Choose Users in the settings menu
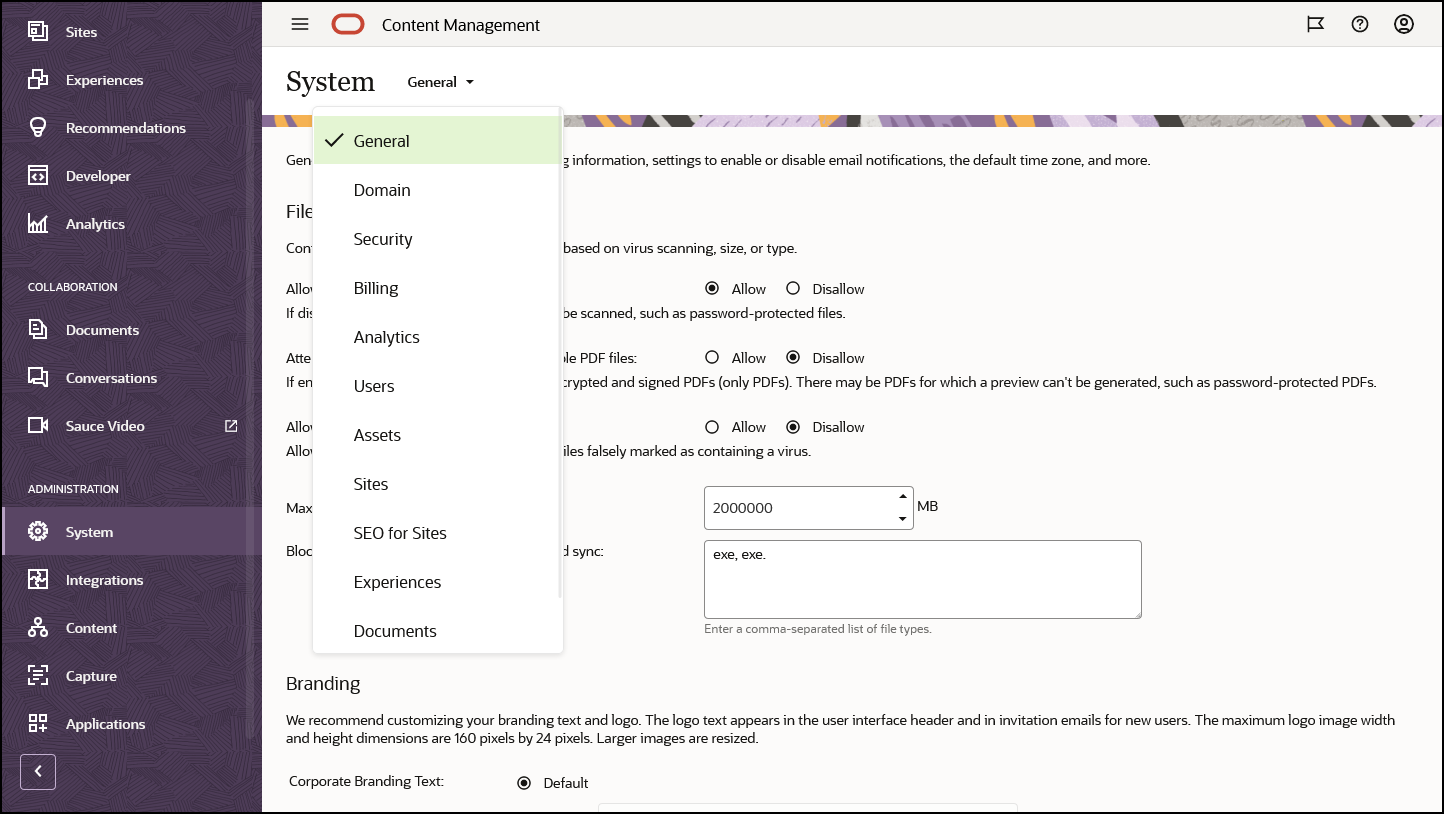The height and width of the screenshot is (814, 1444). (x=437, y=386)
